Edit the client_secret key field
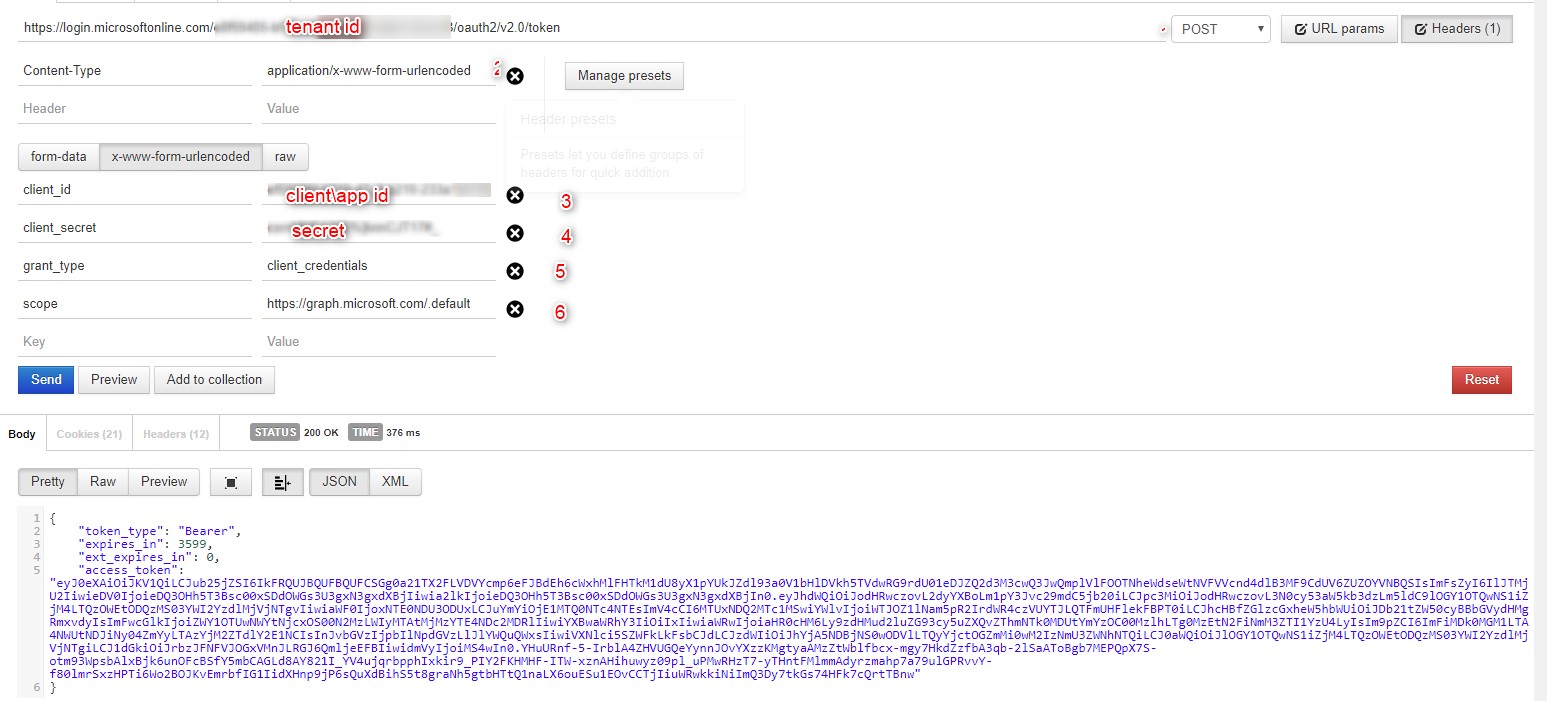 tap(135, 228)
